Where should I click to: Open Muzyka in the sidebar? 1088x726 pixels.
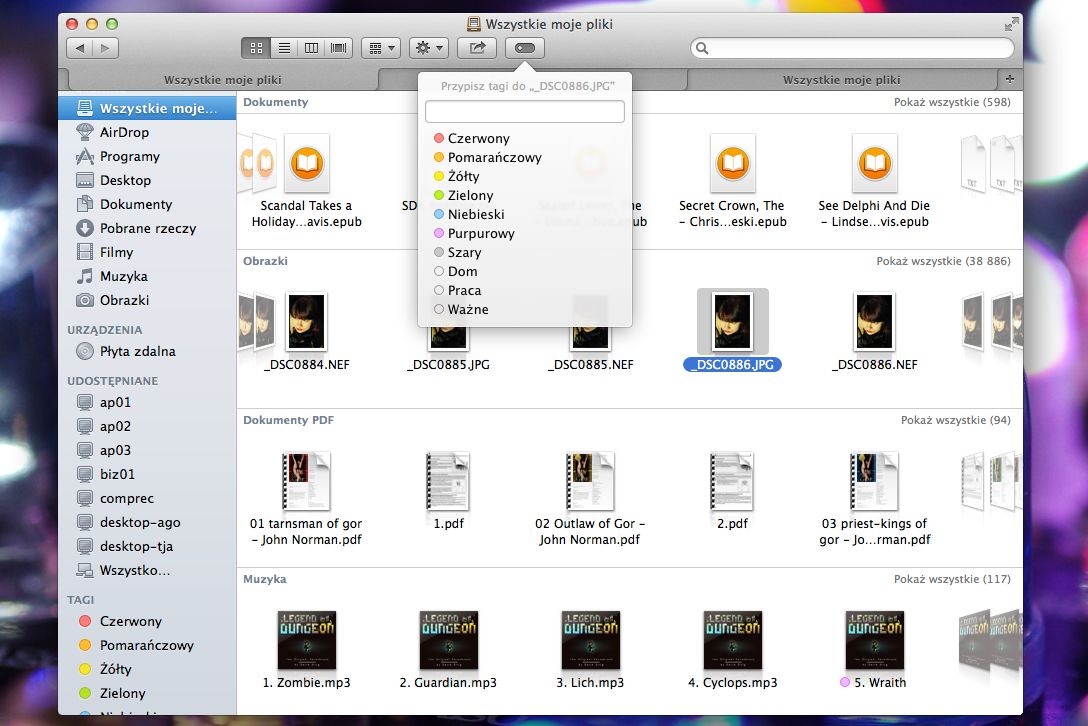(147, 276)
